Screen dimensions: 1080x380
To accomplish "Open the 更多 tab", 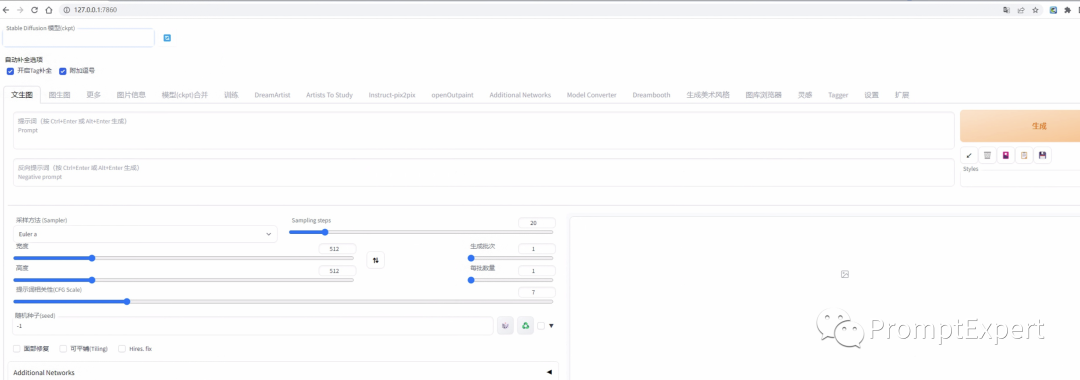I will click(94, 95).
